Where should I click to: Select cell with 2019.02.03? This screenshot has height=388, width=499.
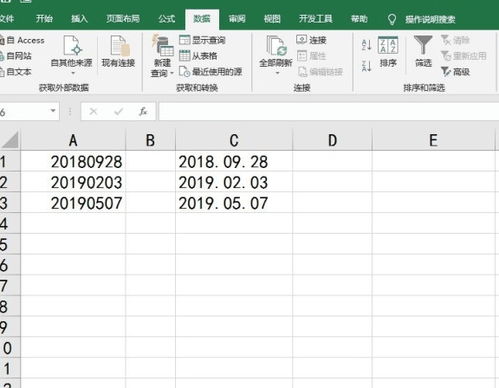(x=234, y=182)
